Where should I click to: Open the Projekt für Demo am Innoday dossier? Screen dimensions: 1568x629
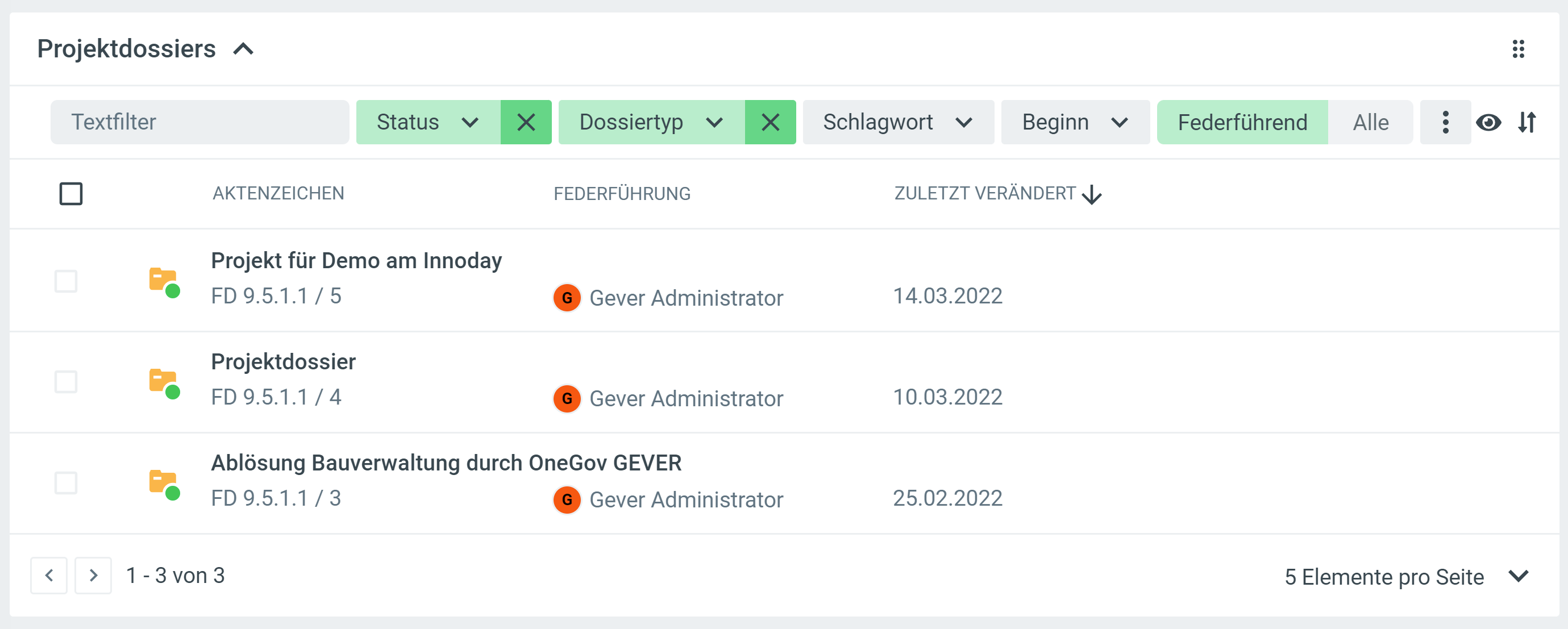(x=356, y=261)
